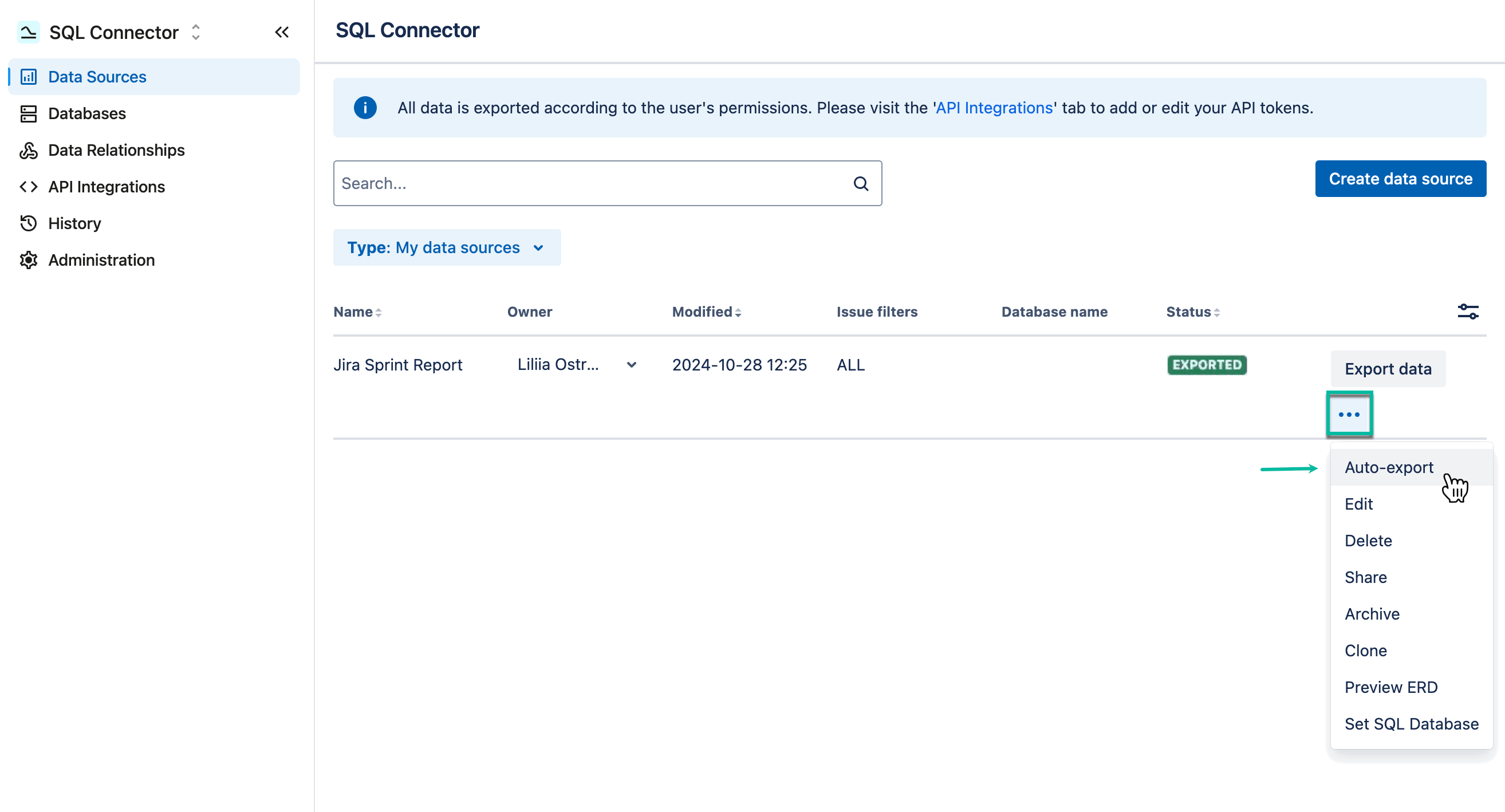Open the Data Sources section
Image resolution: width=1505 pixels, height=812 pixels.
pos(96,77)
